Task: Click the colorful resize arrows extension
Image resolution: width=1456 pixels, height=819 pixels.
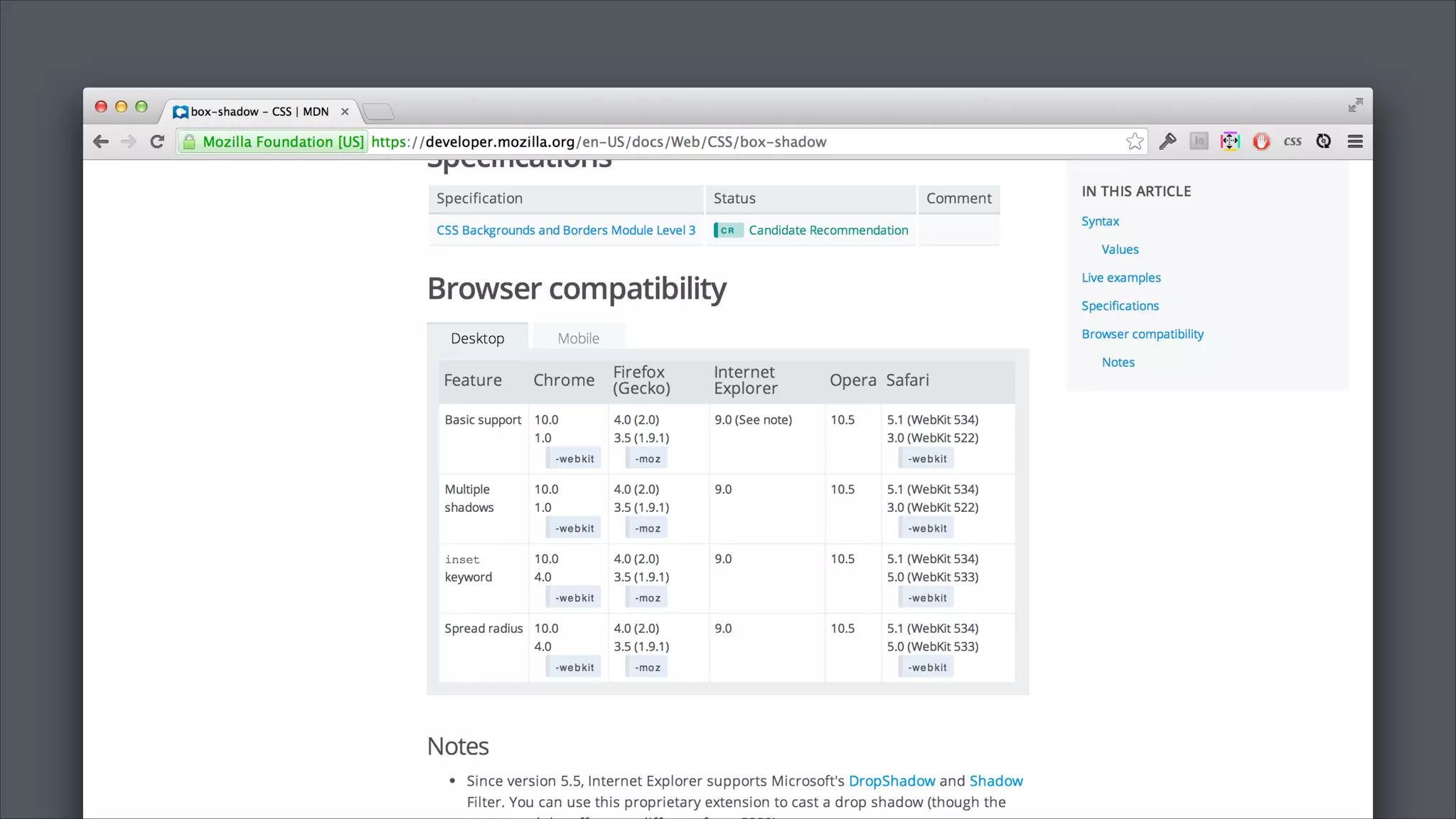Action: pos(1230,141)
